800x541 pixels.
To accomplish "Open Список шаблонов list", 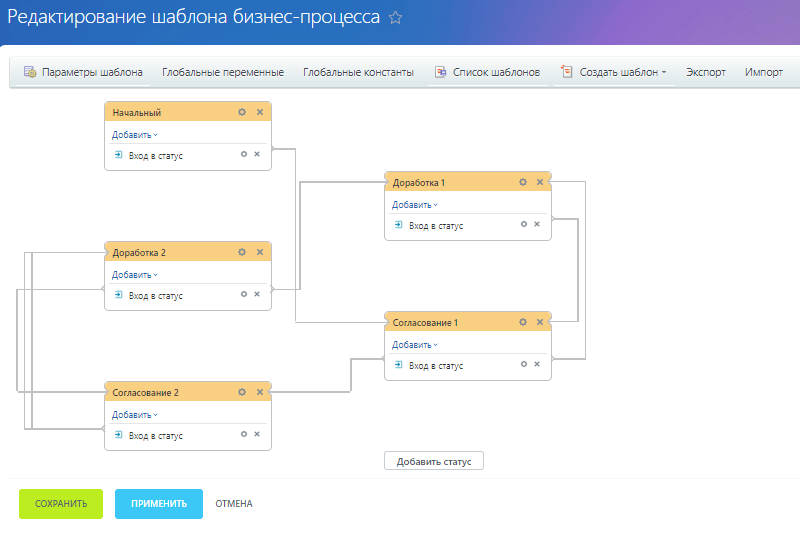I will pos(487,72).
